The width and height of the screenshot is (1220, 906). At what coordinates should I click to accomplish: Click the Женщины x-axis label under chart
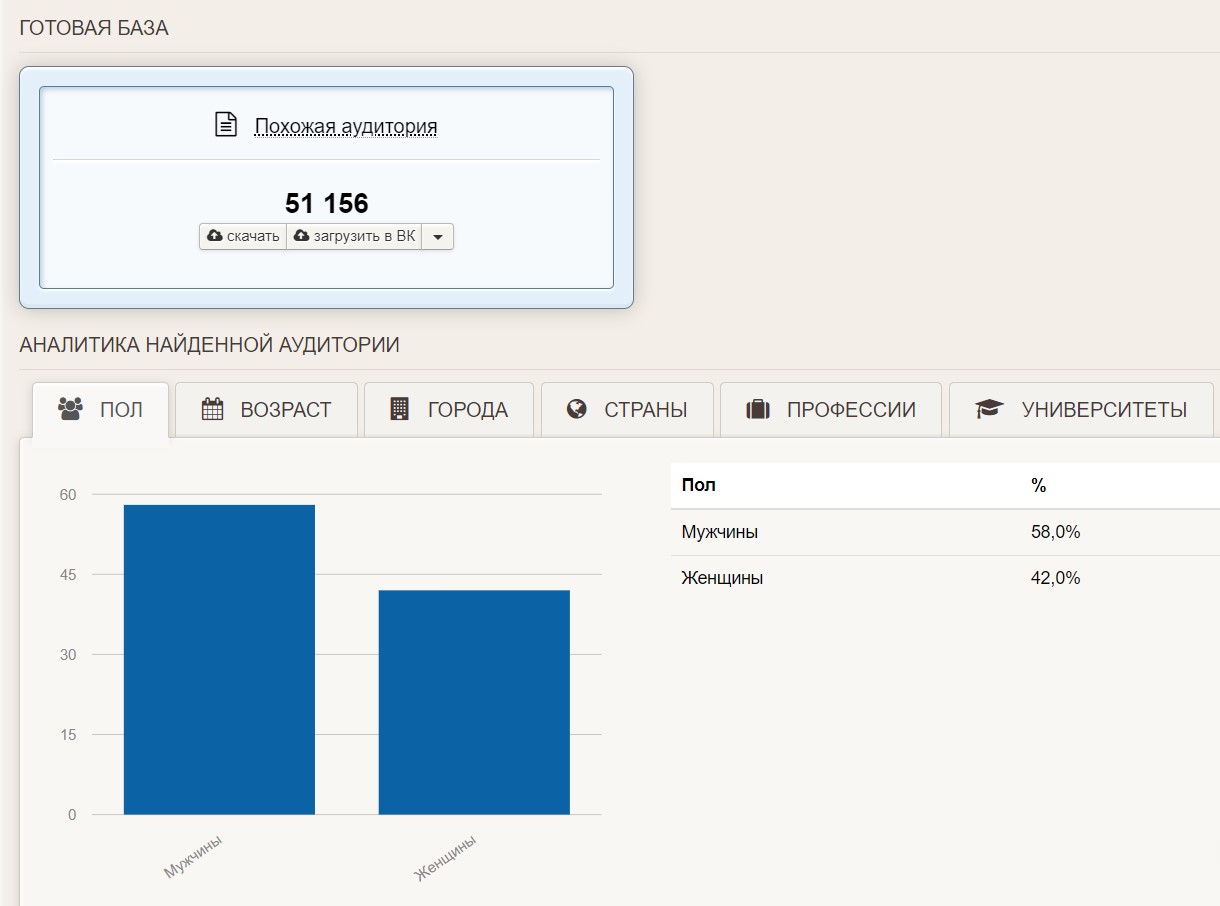pyautogui.click(x=446, y=858)
